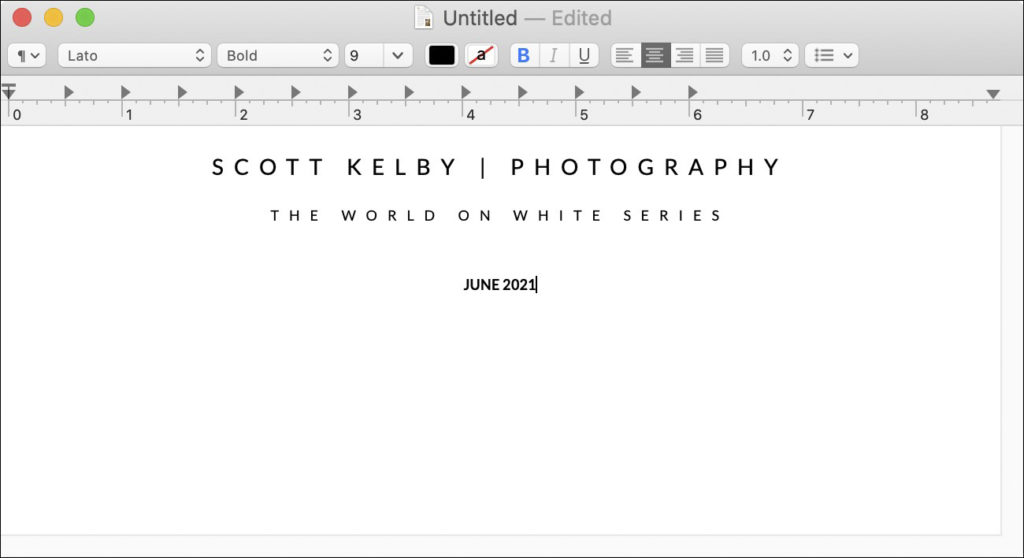
Task: Click the Untitled document title
Action: pos(480,18)
